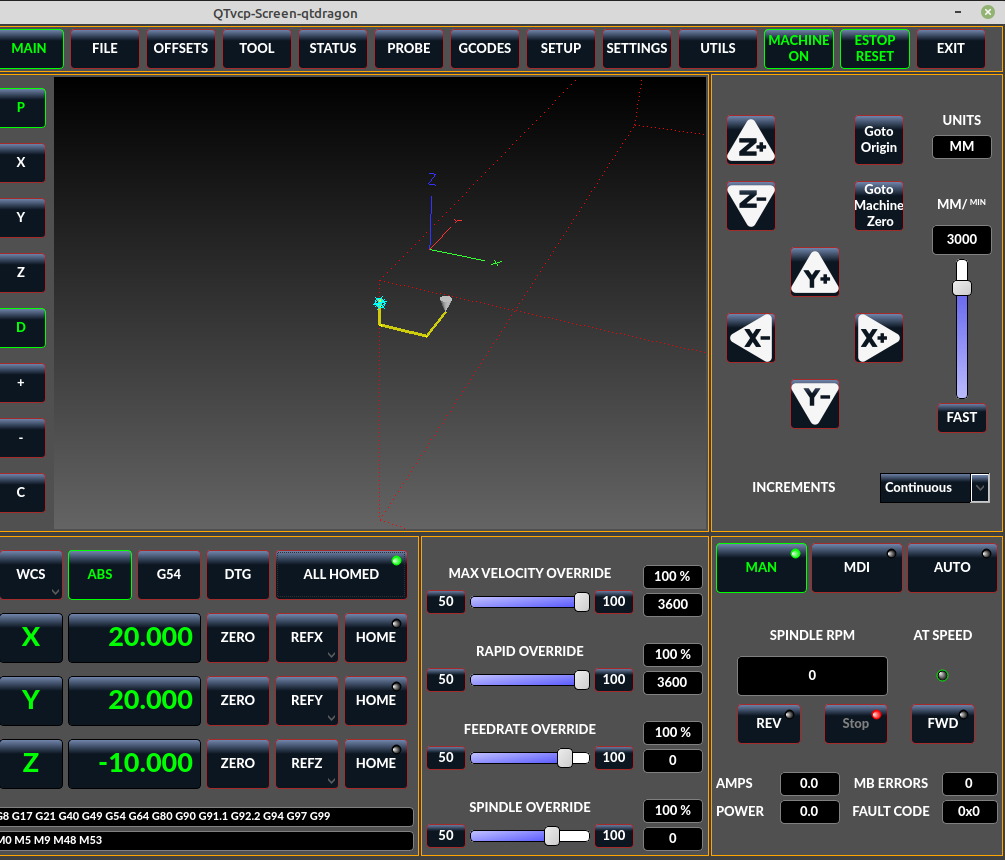Screen dimensions: 1005x860
Task: Zoom out preview with minus button
Action: [21, 438]
